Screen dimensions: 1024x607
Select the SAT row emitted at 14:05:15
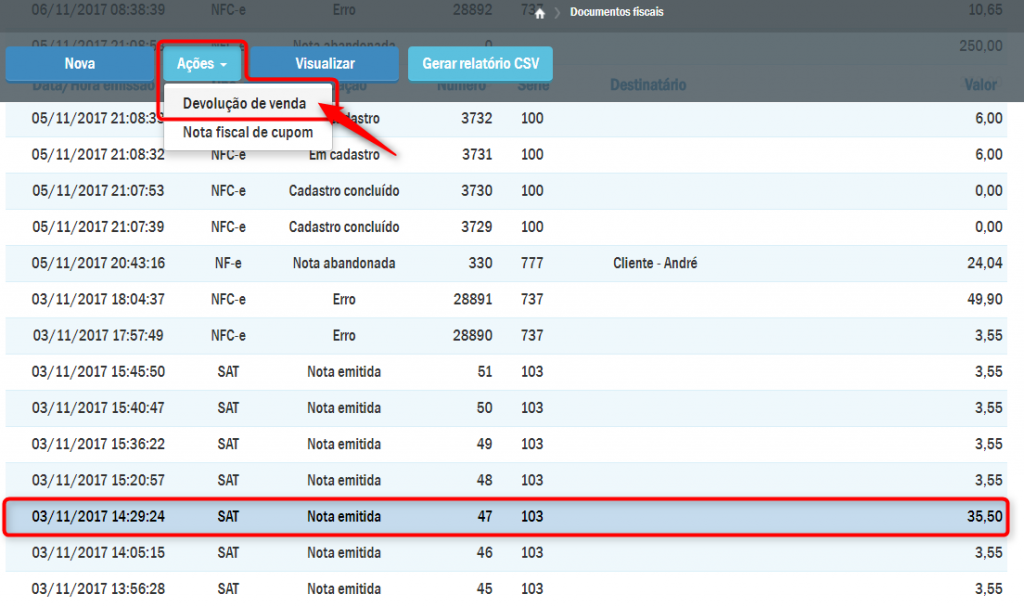point(505,552)
